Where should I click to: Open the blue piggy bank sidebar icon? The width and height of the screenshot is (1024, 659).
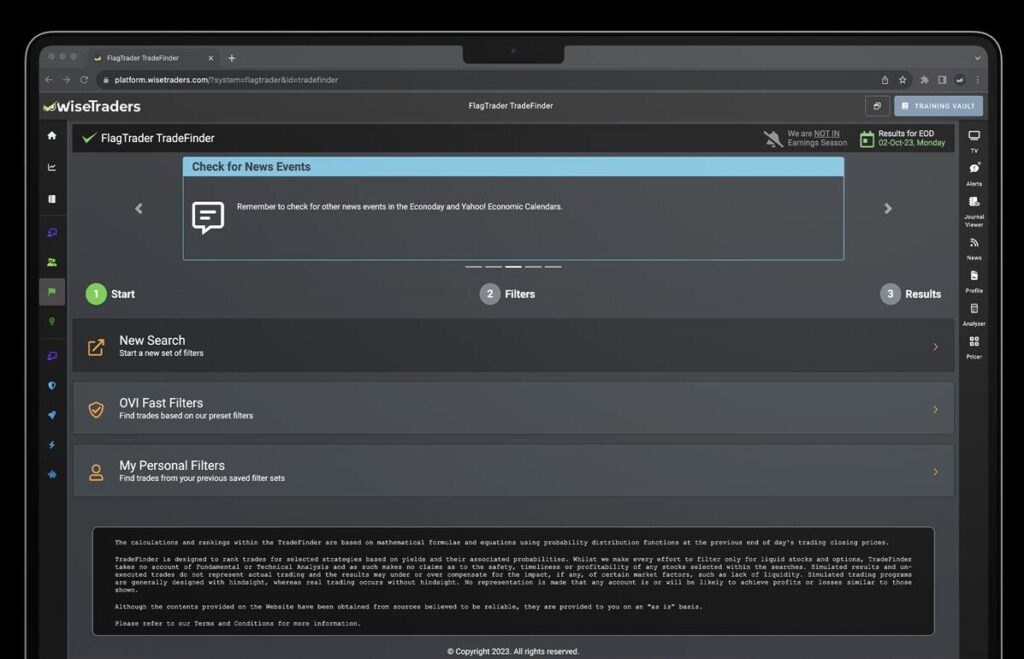click(52, 474)
